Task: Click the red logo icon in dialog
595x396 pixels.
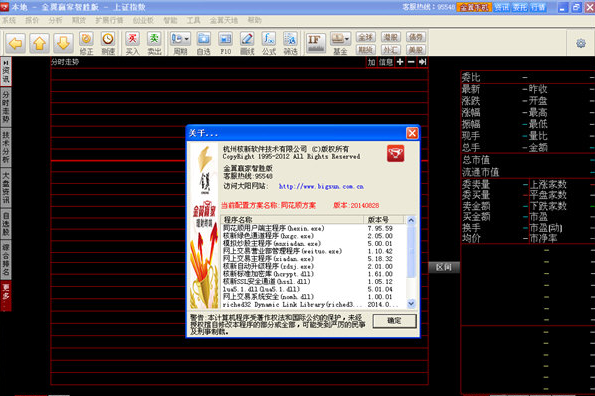Action: 395,153
